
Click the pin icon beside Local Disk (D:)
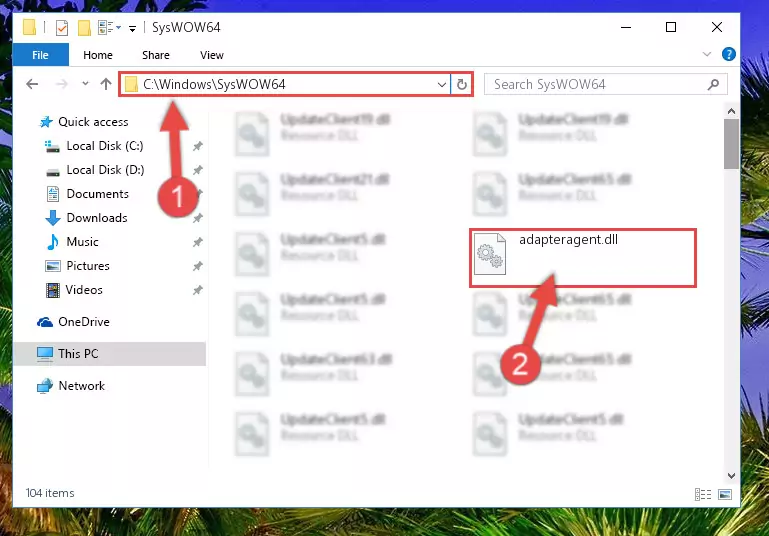(197, 170)
